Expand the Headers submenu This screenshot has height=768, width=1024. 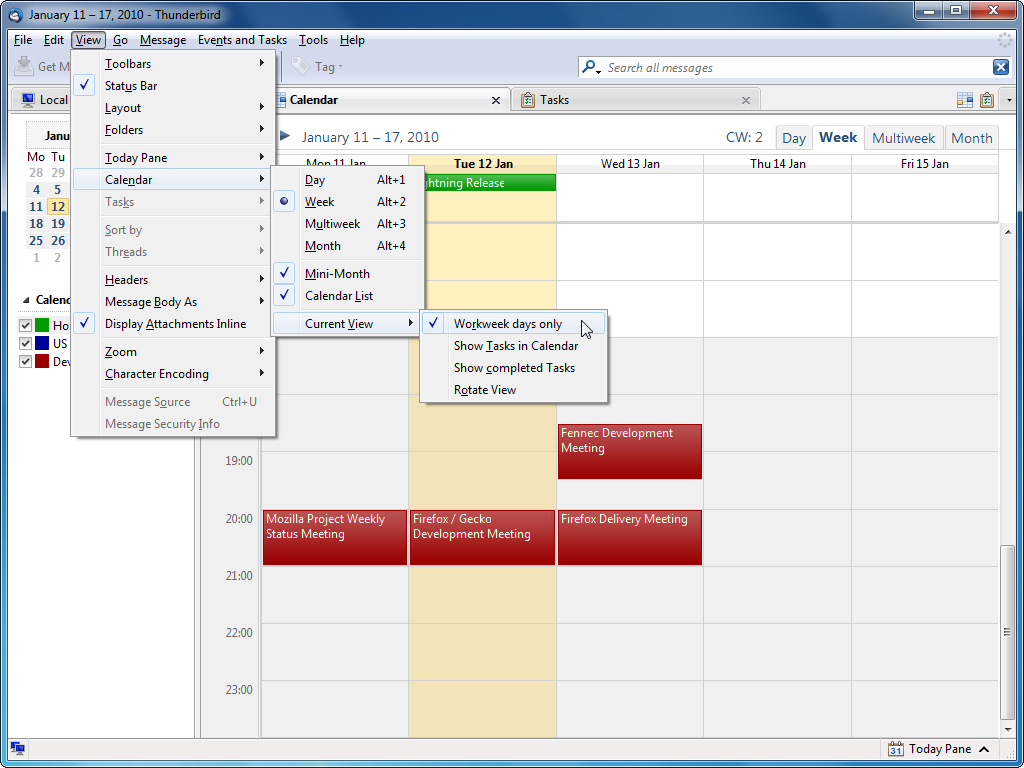click(x=174, y=280)
